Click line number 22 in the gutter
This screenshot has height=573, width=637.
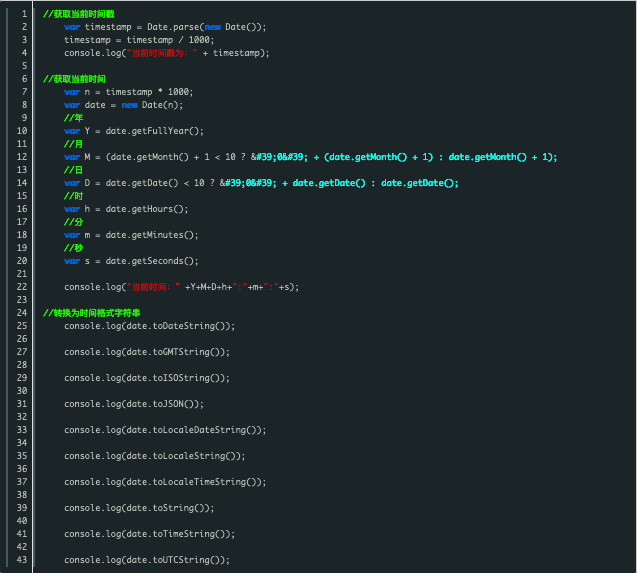[22, 287]
